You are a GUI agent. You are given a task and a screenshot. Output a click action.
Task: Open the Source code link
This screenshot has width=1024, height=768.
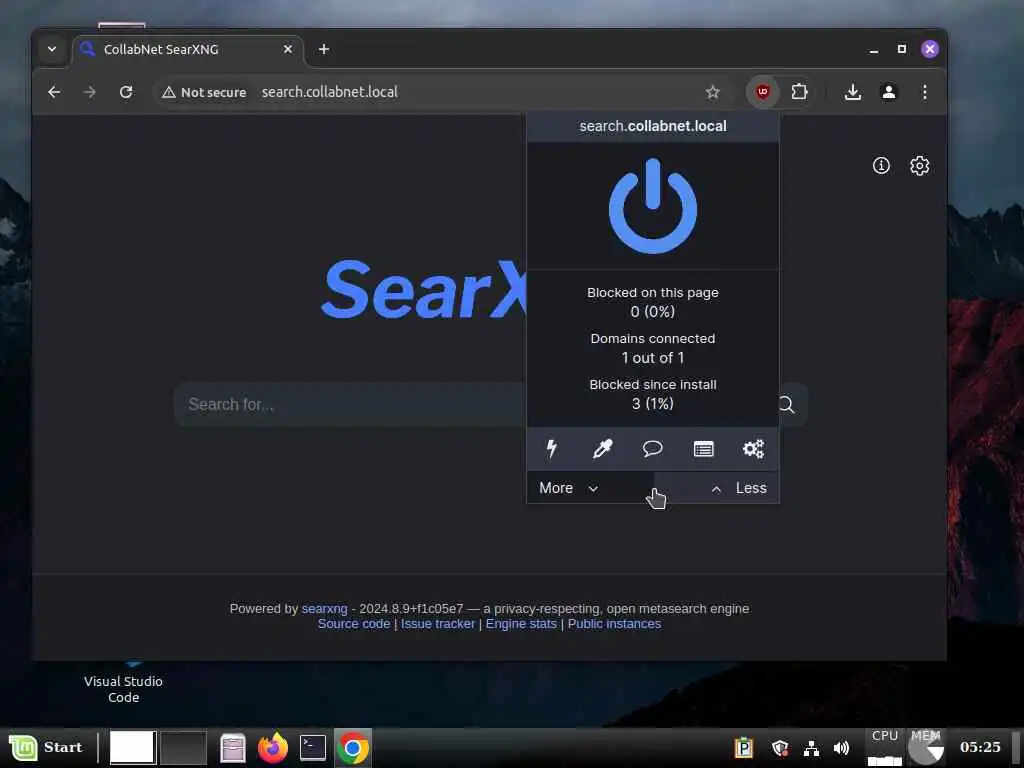point(354,624)
